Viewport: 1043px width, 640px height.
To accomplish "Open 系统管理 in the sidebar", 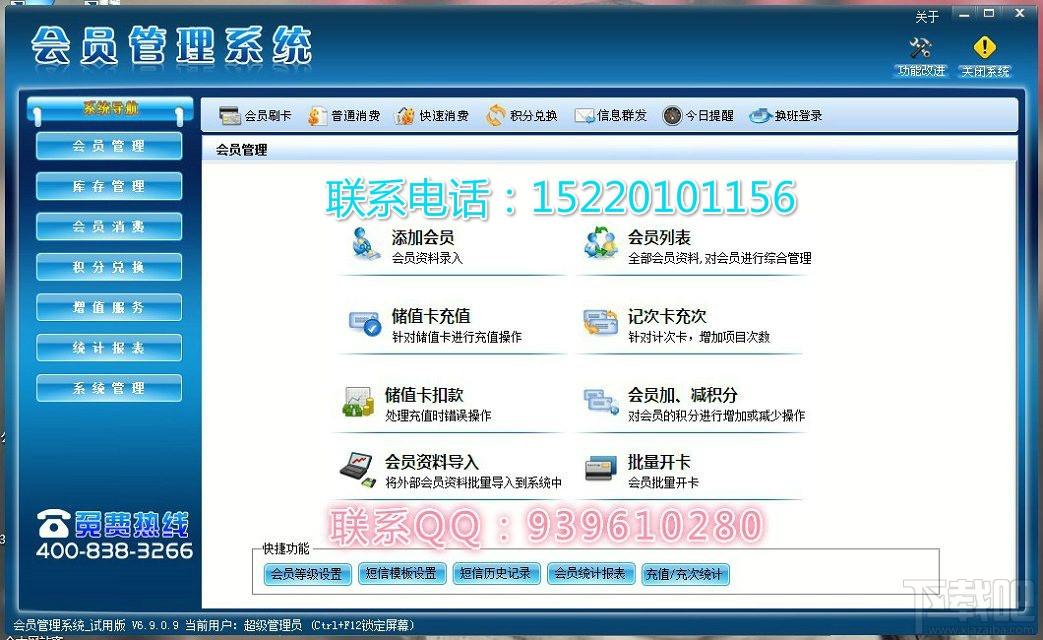I will (x=108, y=389).
